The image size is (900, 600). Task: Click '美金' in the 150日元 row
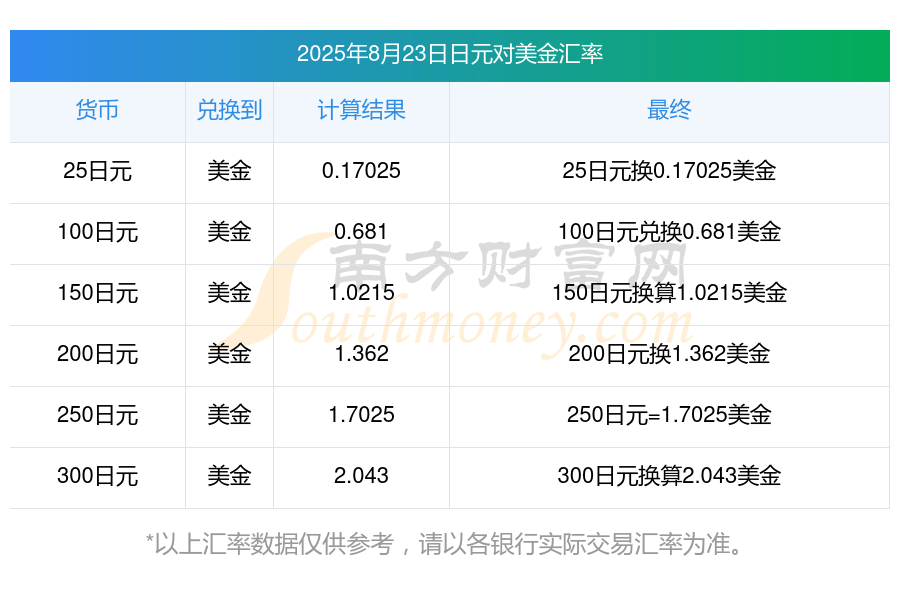[x=229, y=293]
